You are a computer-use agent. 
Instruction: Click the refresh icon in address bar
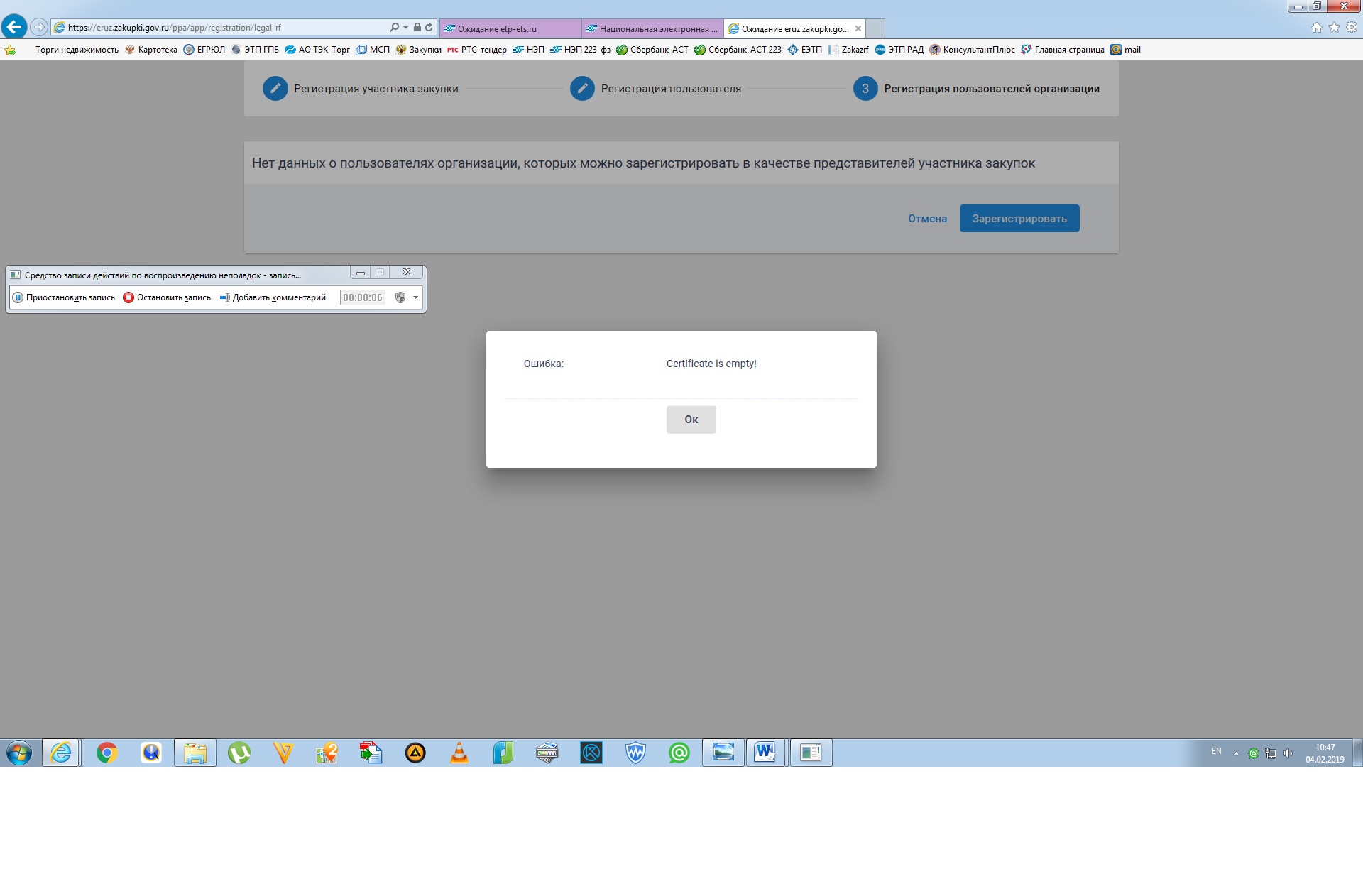(429, 28)
